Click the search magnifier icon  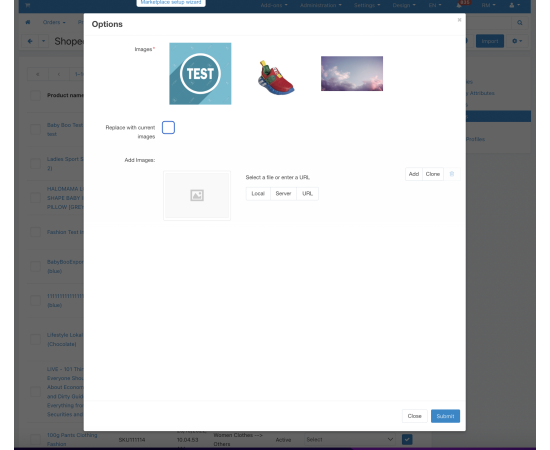(520, 23)
